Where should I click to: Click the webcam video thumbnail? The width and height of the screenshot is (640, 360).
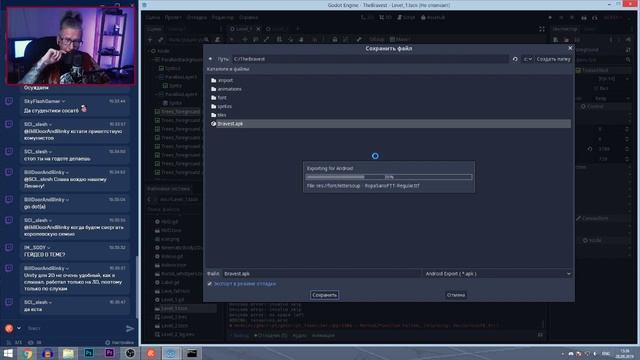(70, 45)
